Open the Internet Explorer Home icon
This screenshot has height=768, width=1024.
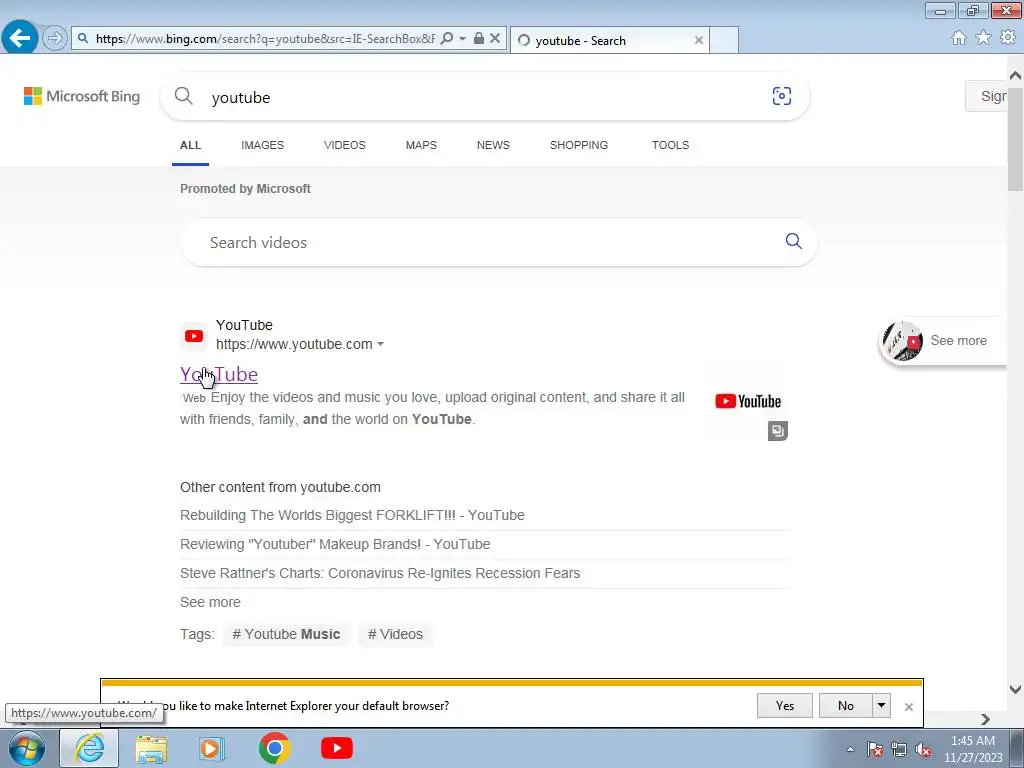[x=959, y=38]
